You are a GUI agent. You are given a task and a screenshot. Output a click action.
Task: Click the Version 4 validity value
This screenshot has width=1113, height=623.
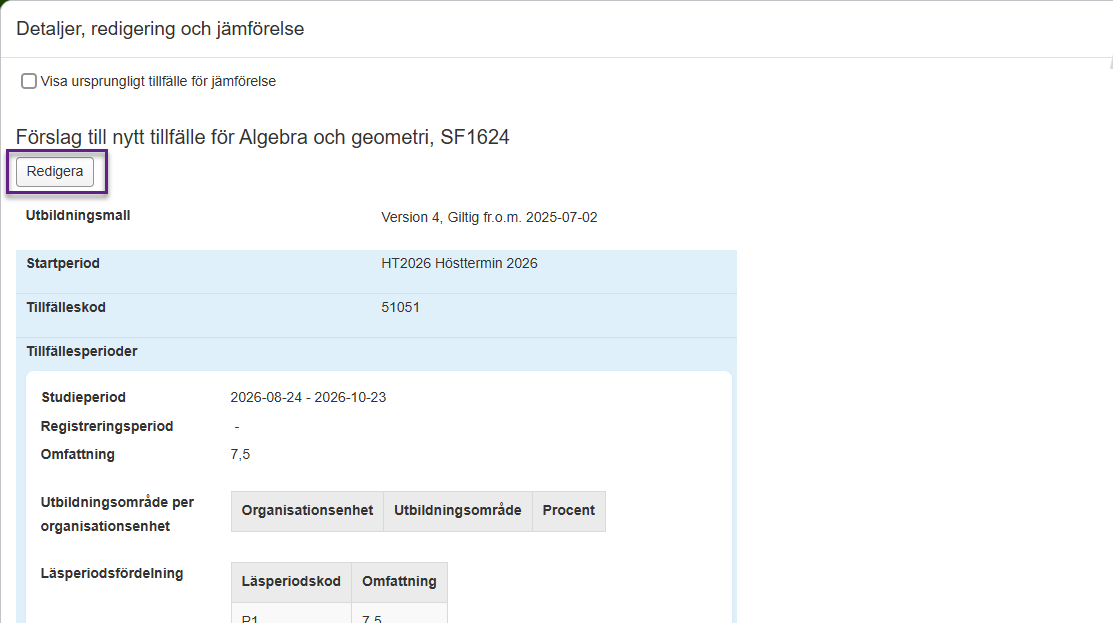coord(489,217)
